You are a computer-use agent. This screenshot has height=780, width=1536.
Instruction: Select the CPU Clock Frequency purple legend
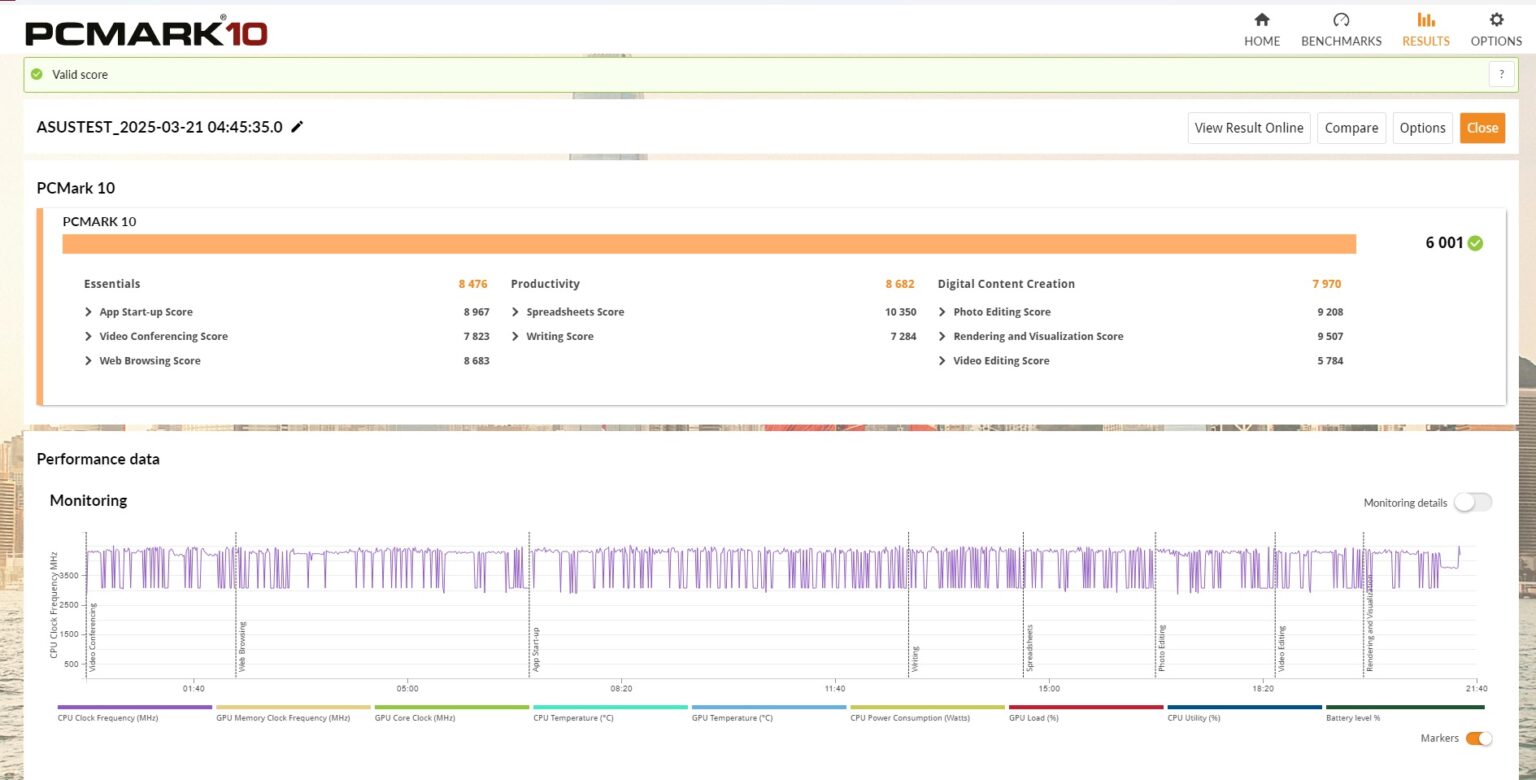coord(135,707)
